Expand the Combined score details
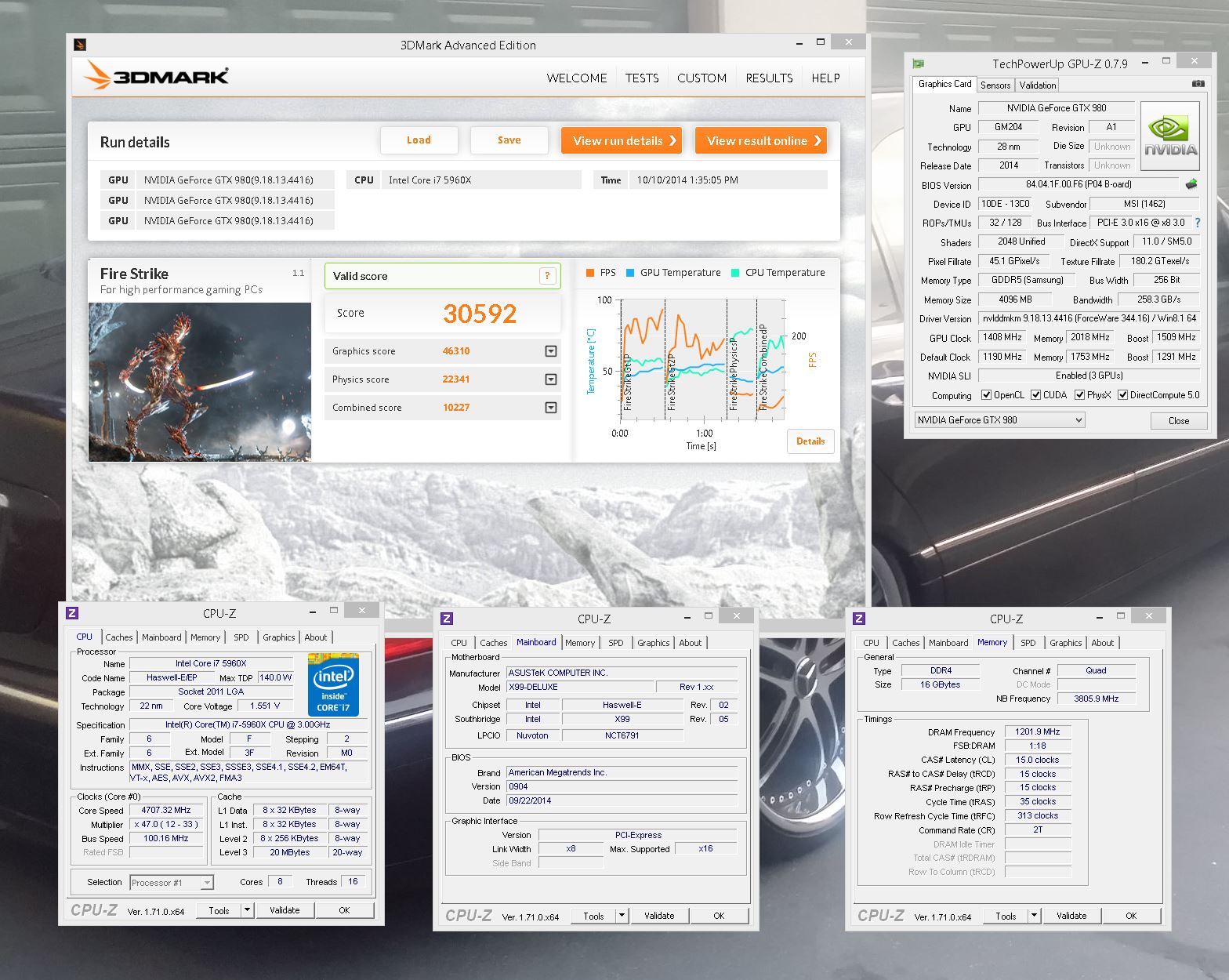 pos(551,408)
